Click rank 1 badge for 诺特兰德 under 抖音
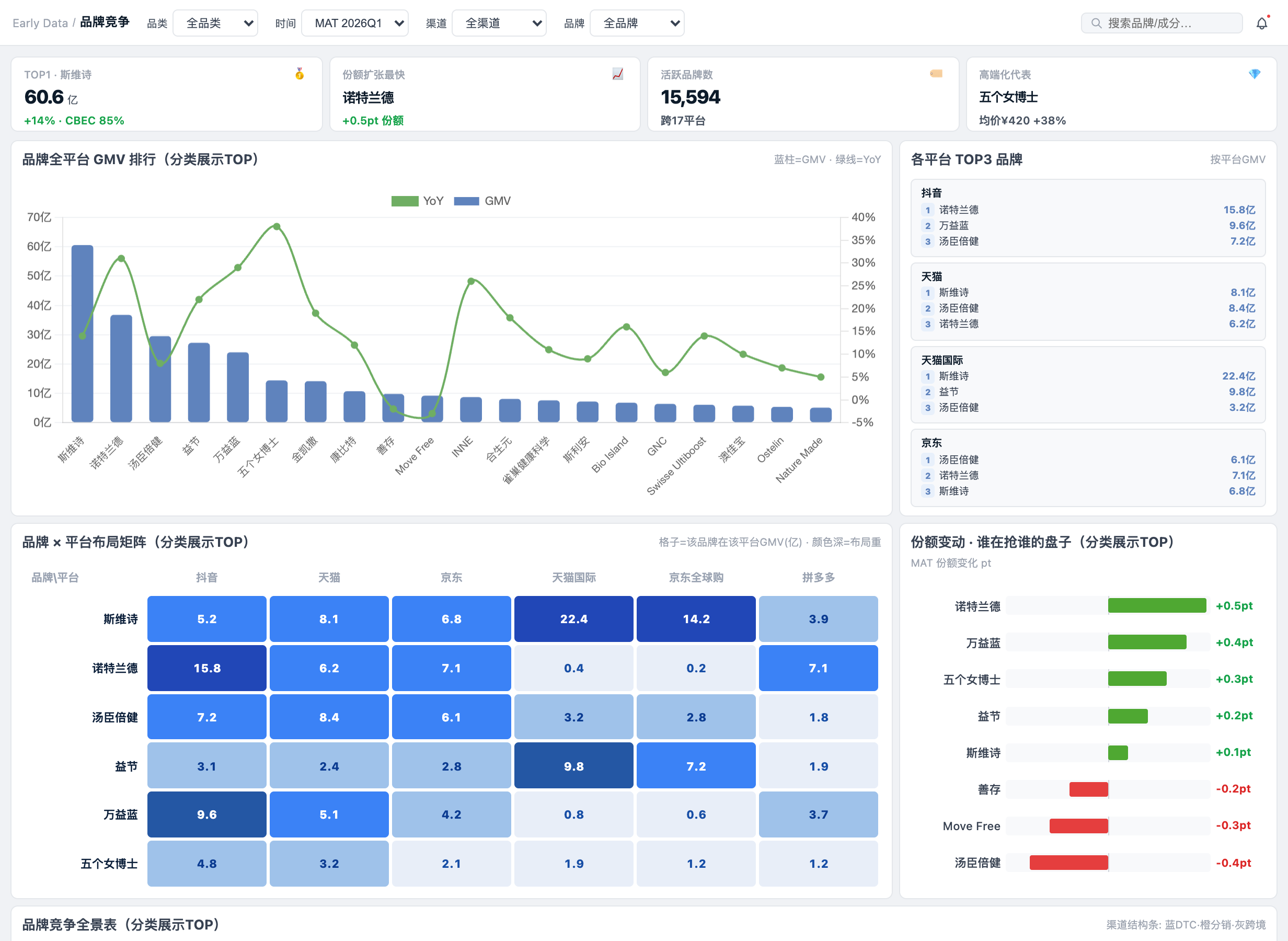This screenshot has height=941, width=1288. tap(927, 210)
